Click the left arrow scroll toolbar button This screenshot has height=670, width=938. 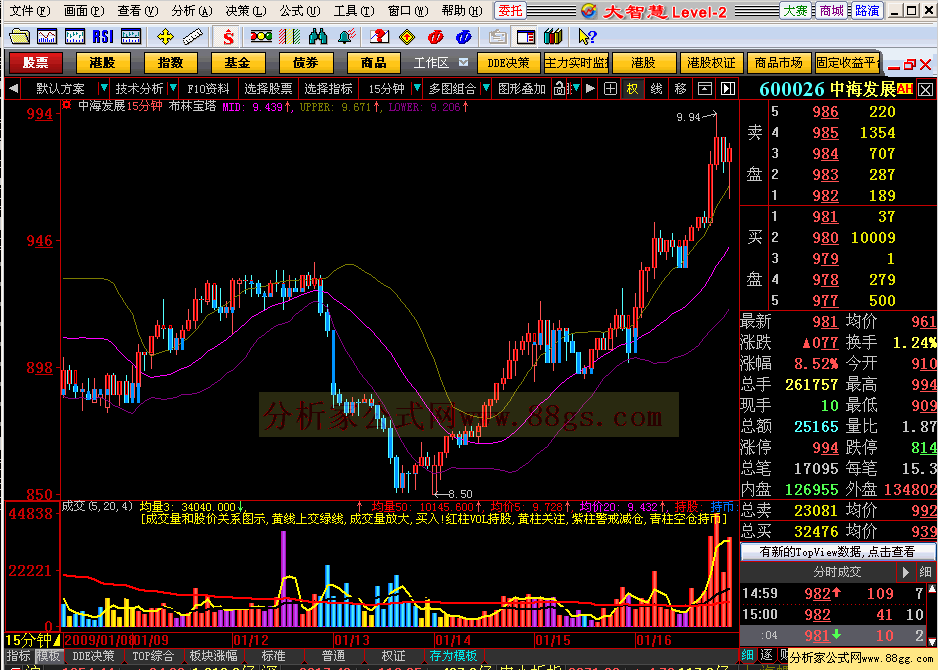13,89
